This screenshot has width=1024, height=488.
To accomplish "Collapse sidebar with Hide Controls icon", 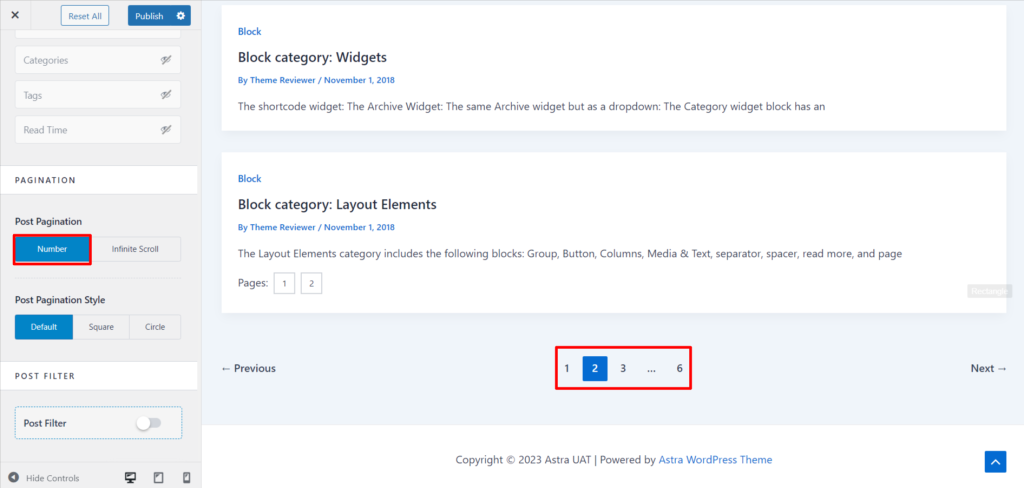I will point(13,478).
